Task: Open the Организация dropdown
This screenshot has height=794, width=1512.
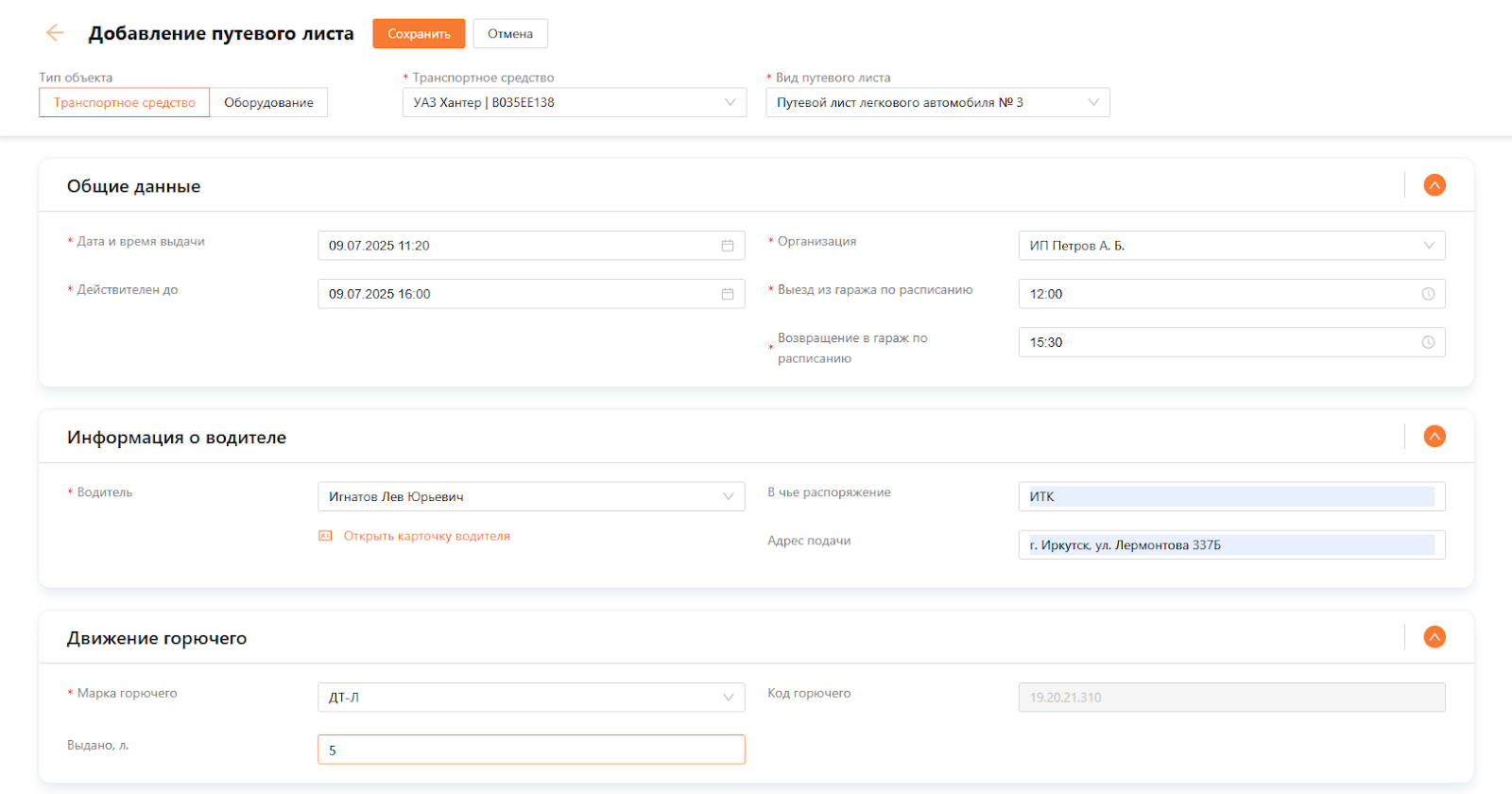Action: pos(1230,246)
